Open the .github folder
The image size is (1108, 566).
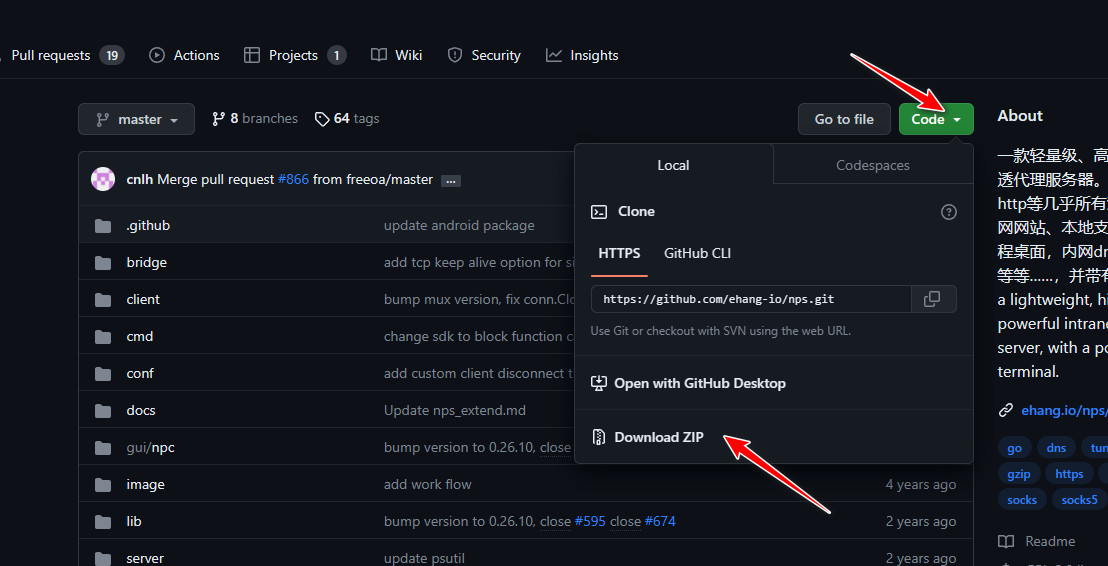pos(148,225)
